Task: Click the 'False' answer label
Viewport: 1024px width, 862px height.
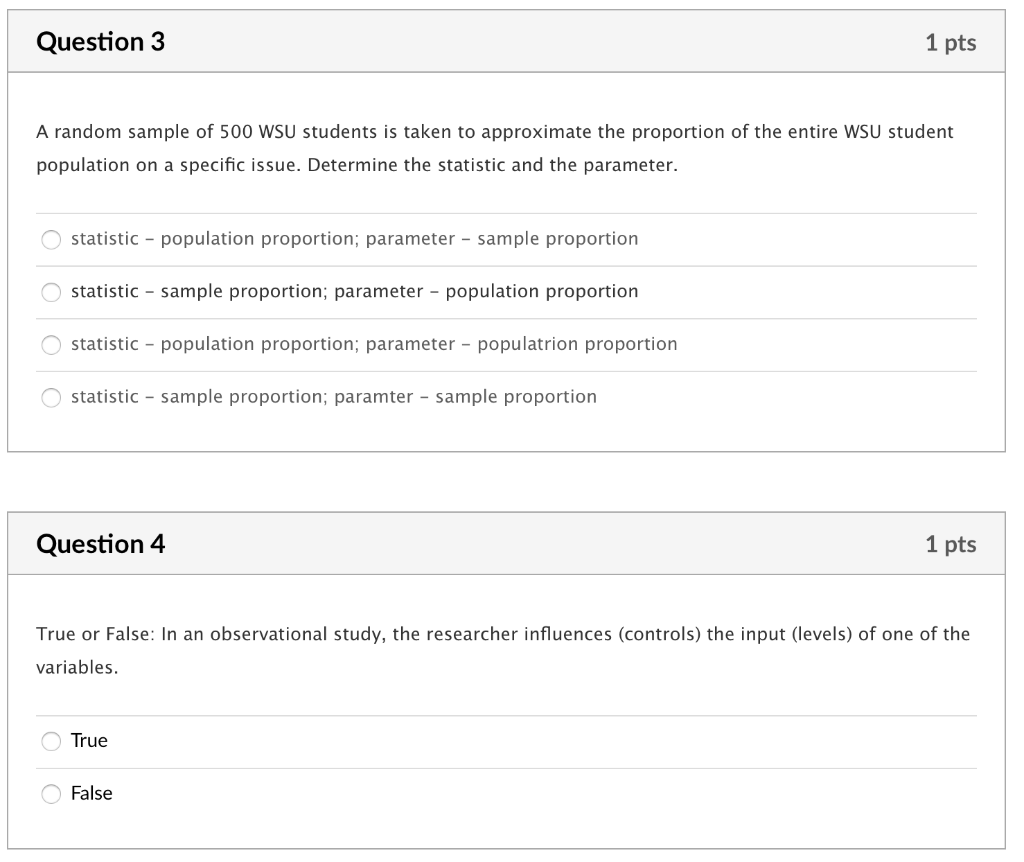Action: coord(91,793)
